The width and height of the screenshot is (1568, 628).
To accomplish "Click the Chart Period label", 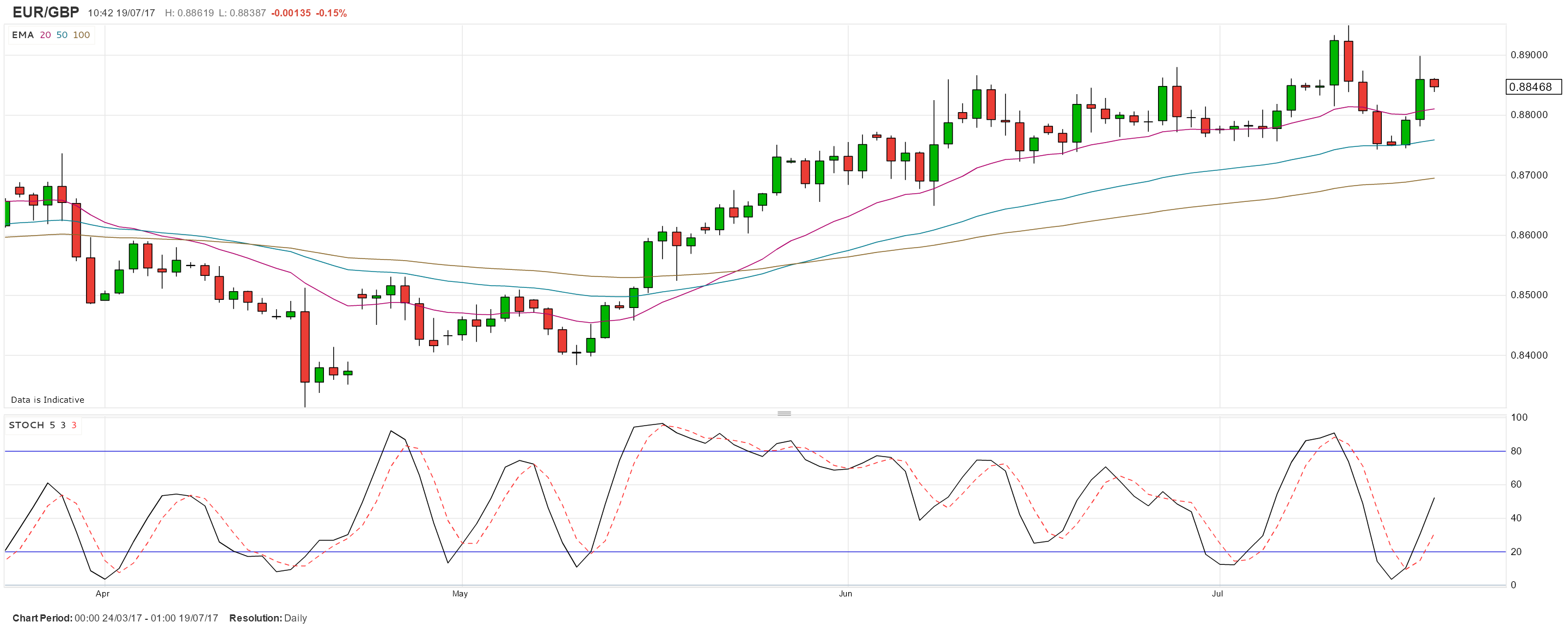I will pos(42,618).
